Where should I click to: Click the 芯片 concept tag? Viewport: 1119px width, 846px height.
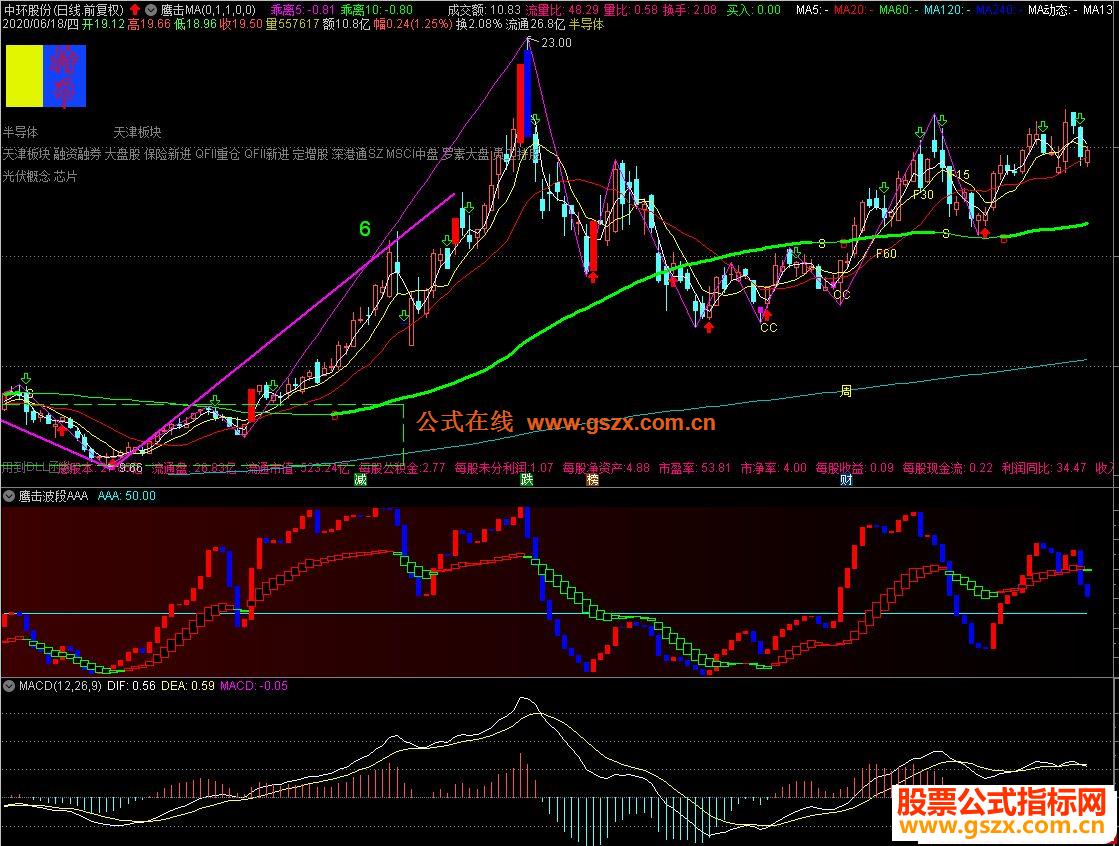[65, 176]
